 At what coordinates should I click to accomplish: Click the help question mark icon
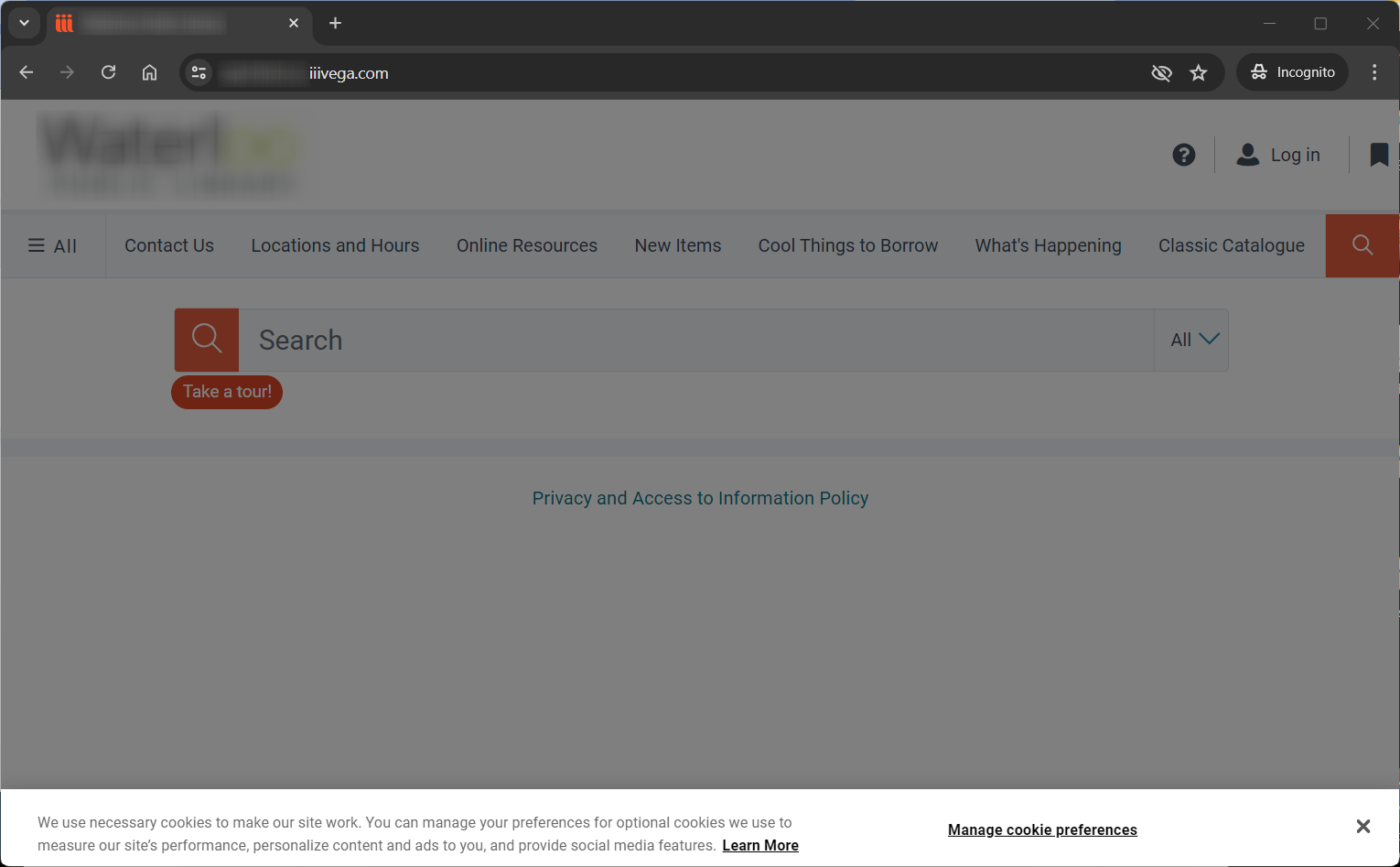(x=1183, y=155)
